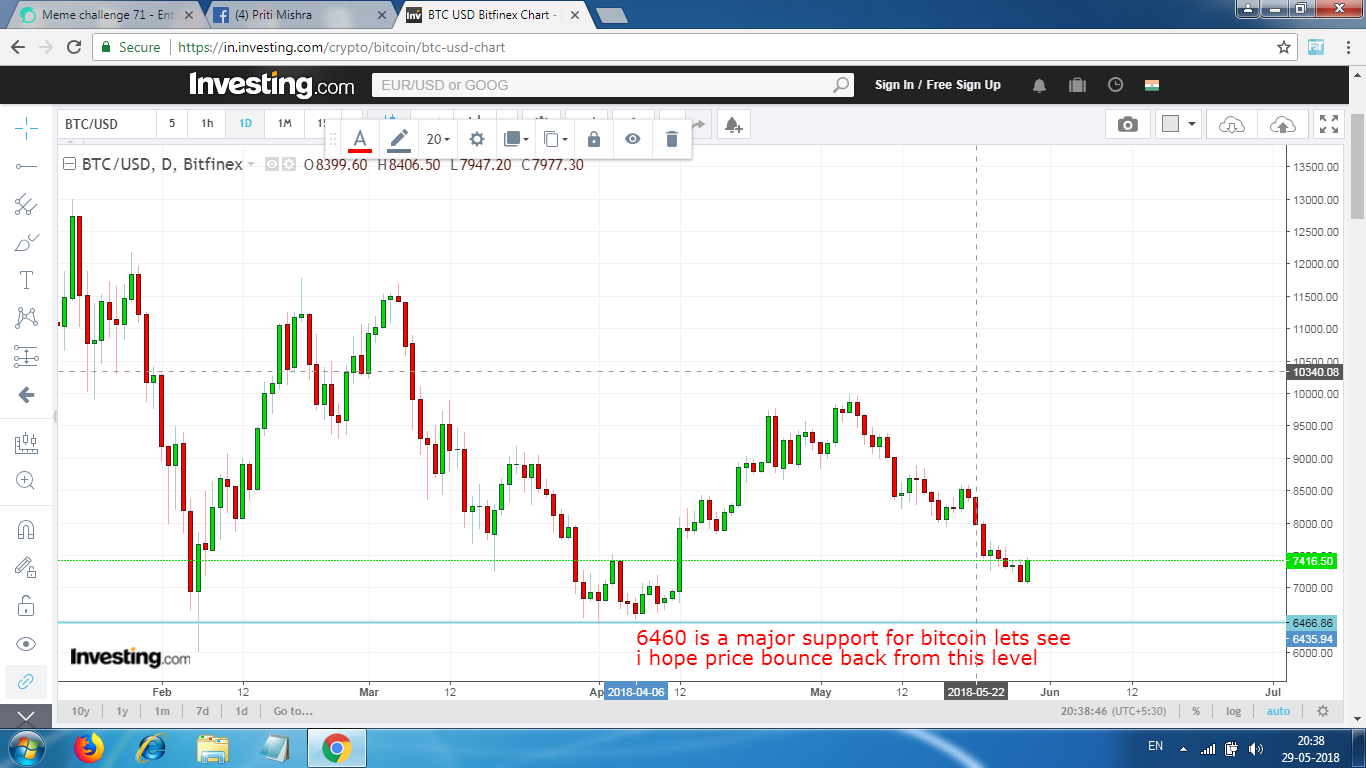This screenshot has height=768, width=1366.
Task: Click the highlighted link icon in left sidebar
Action: tap(26, 681)
